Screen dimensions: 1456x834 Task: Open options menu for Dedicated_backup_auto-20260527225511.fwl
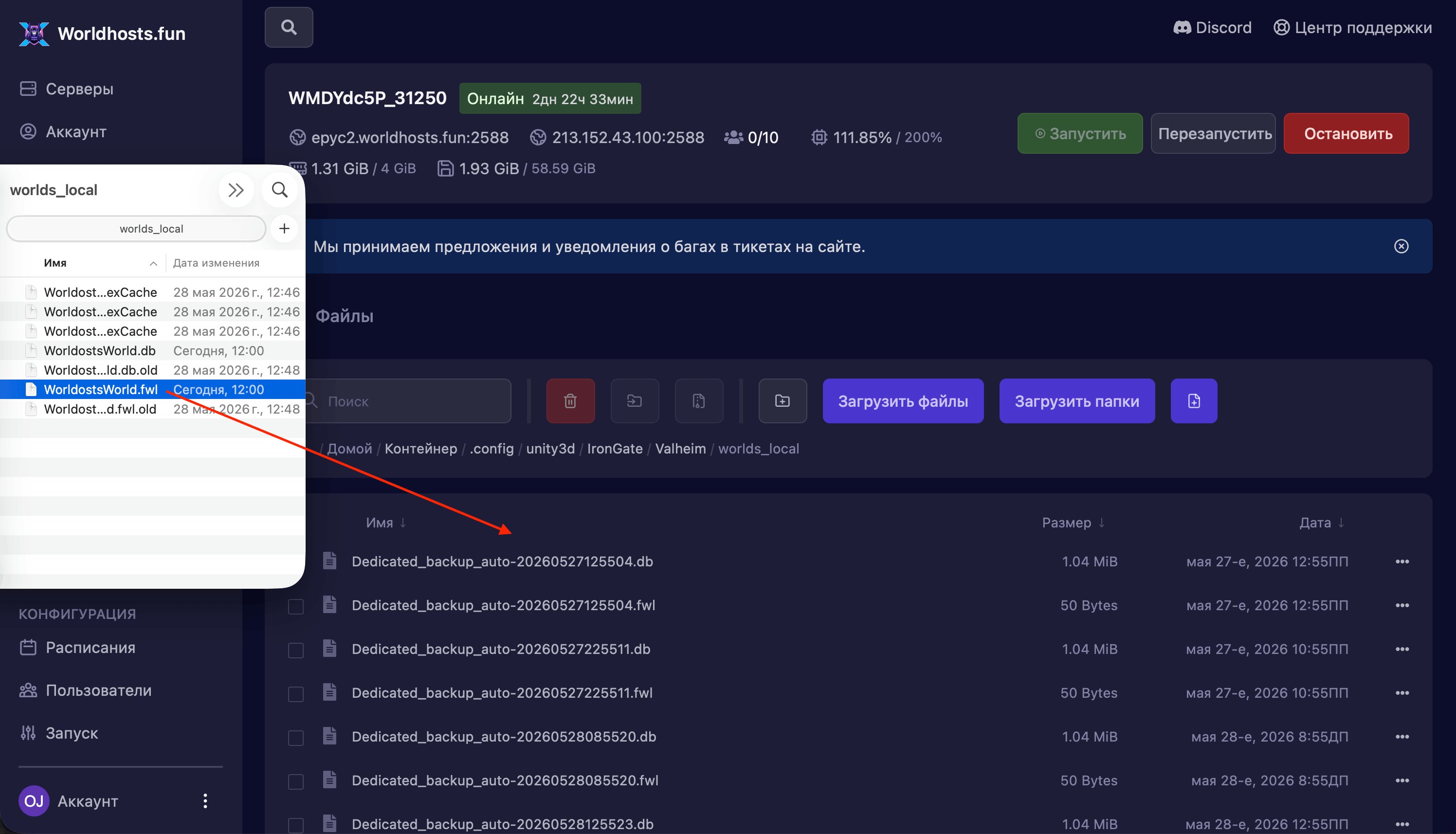pos(1401,693)
